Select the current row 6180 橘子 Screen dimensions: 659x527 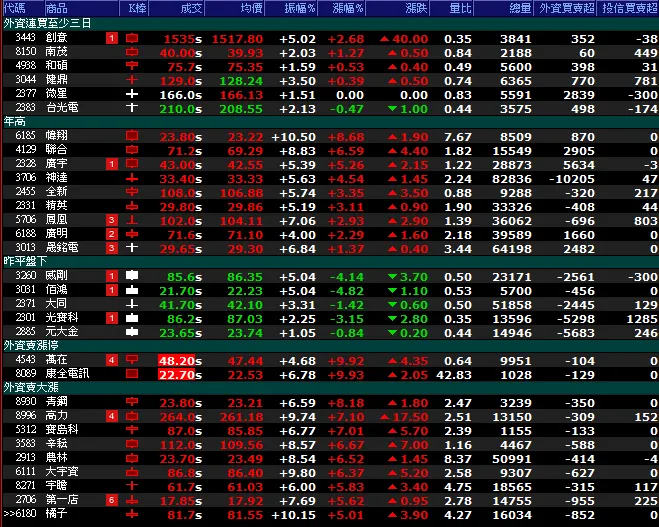pyautogui.click(x=330, y=514)
